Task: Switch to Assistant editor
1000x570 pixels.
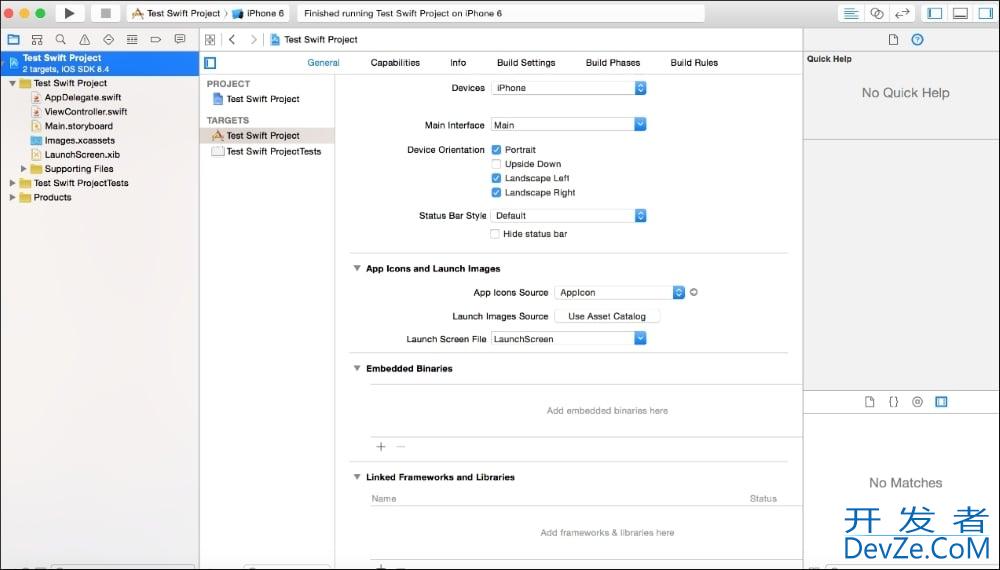Action: tap(877, 13)
